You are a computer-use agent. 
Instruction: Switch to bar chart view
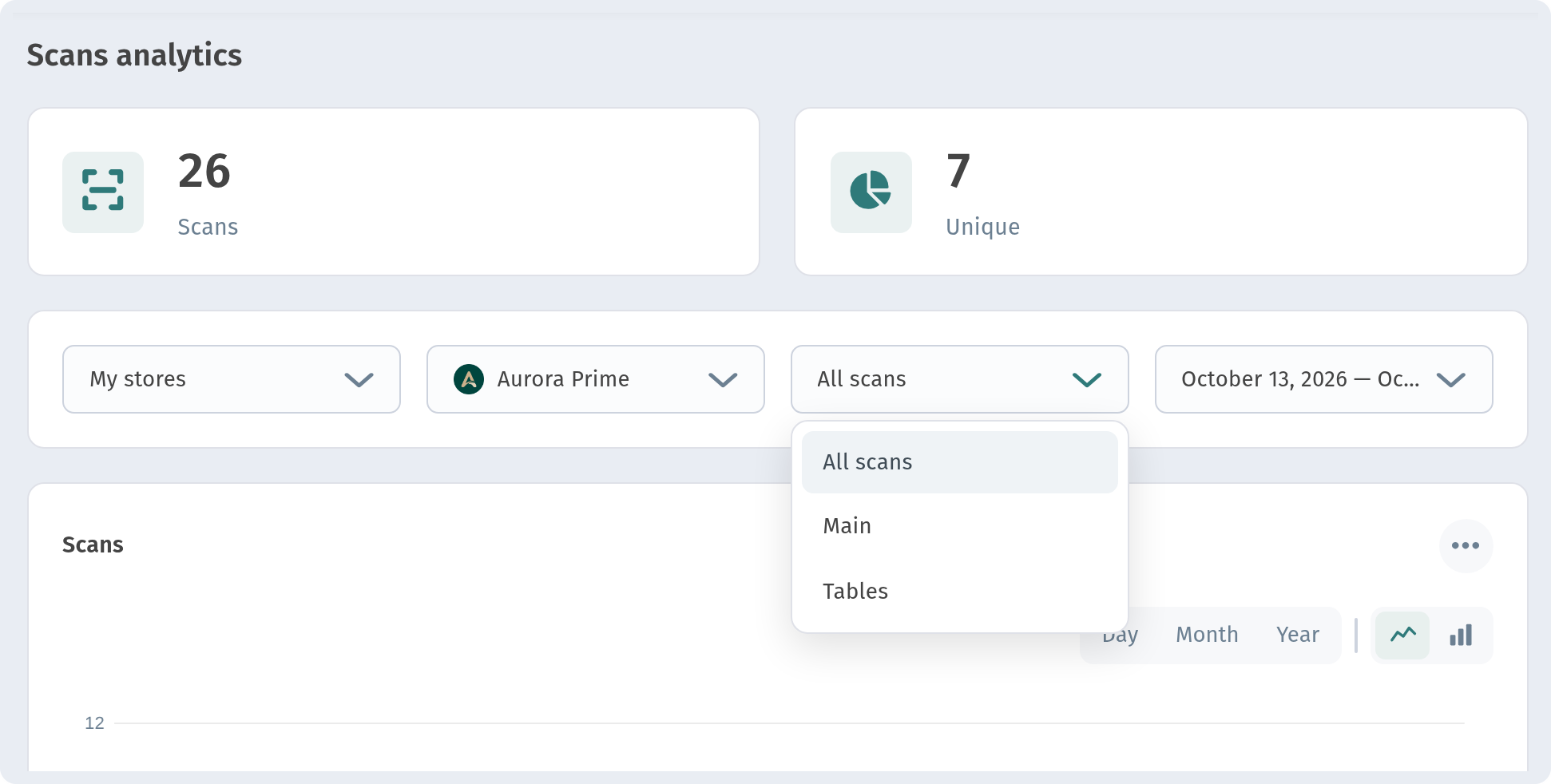pyautogui.click(x=1461, y=636)
